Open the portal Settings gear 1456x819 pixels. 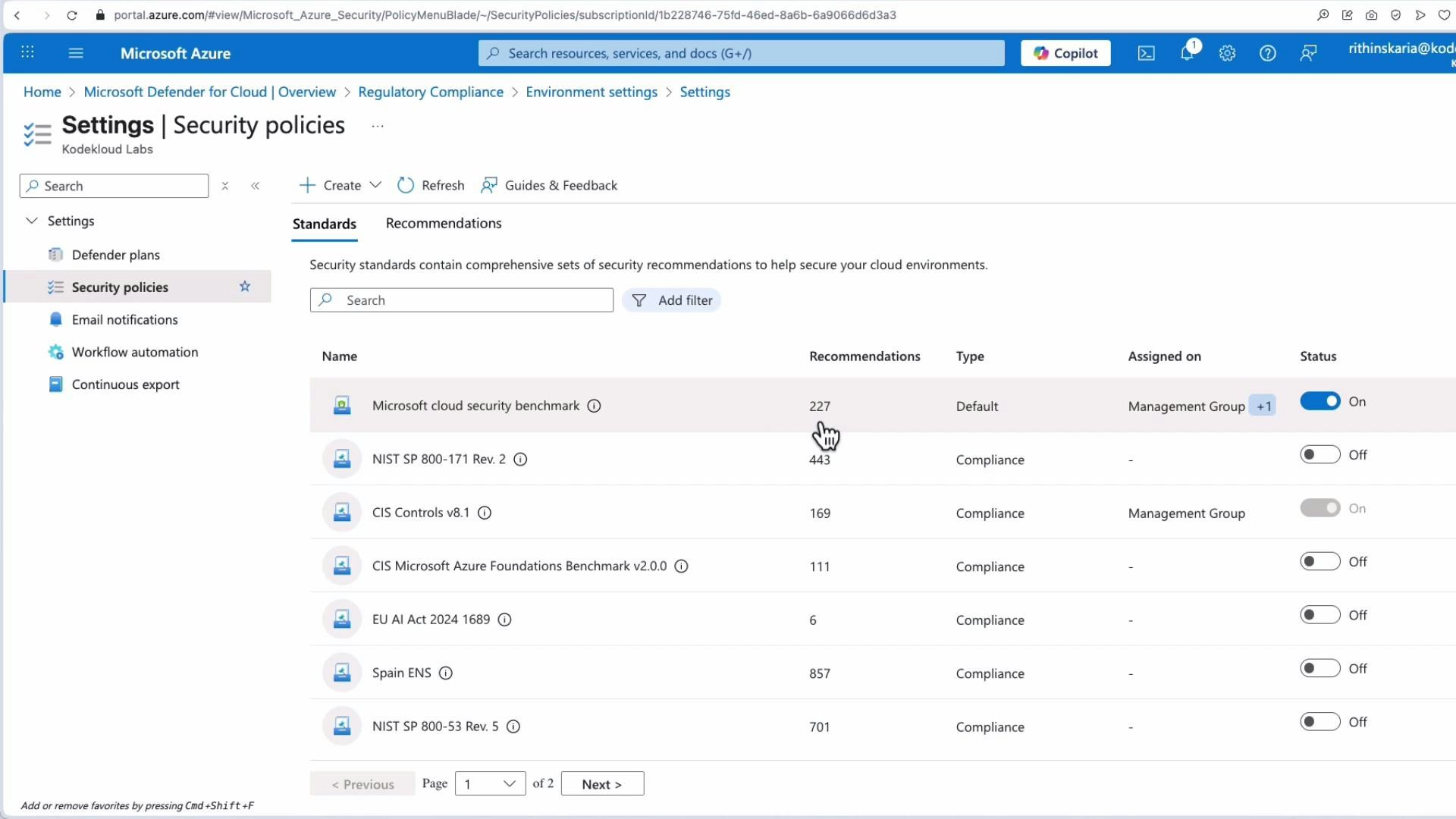pos(1227,53)
